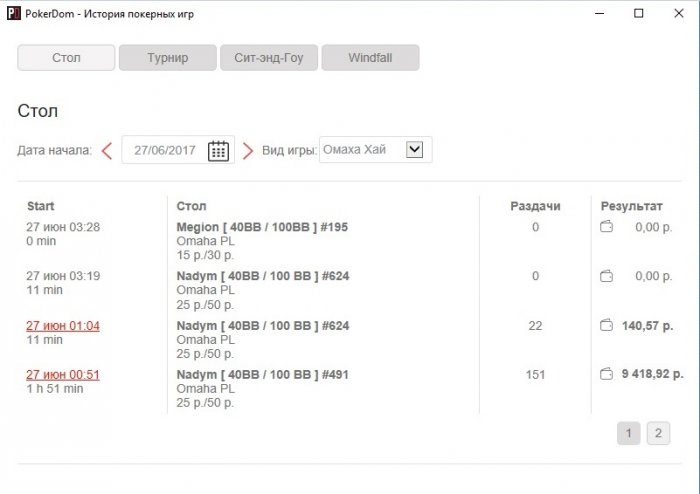700x494 pixels.
Task: Switch to the Турнир tab
Action: point(168,58)
